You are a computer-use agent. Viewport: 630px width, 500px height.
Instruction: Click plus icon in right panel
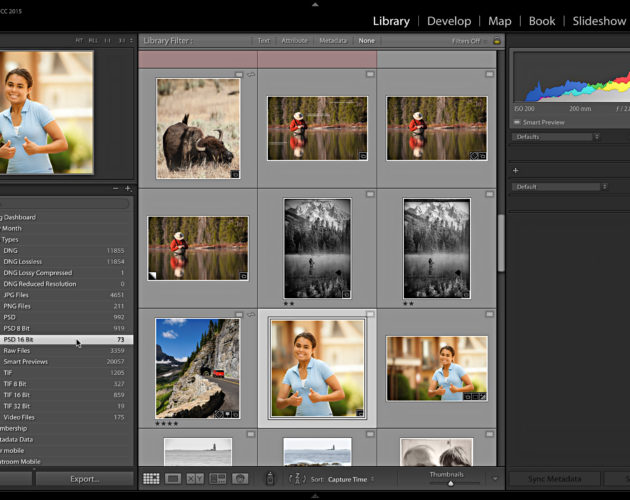pos(515,171)
